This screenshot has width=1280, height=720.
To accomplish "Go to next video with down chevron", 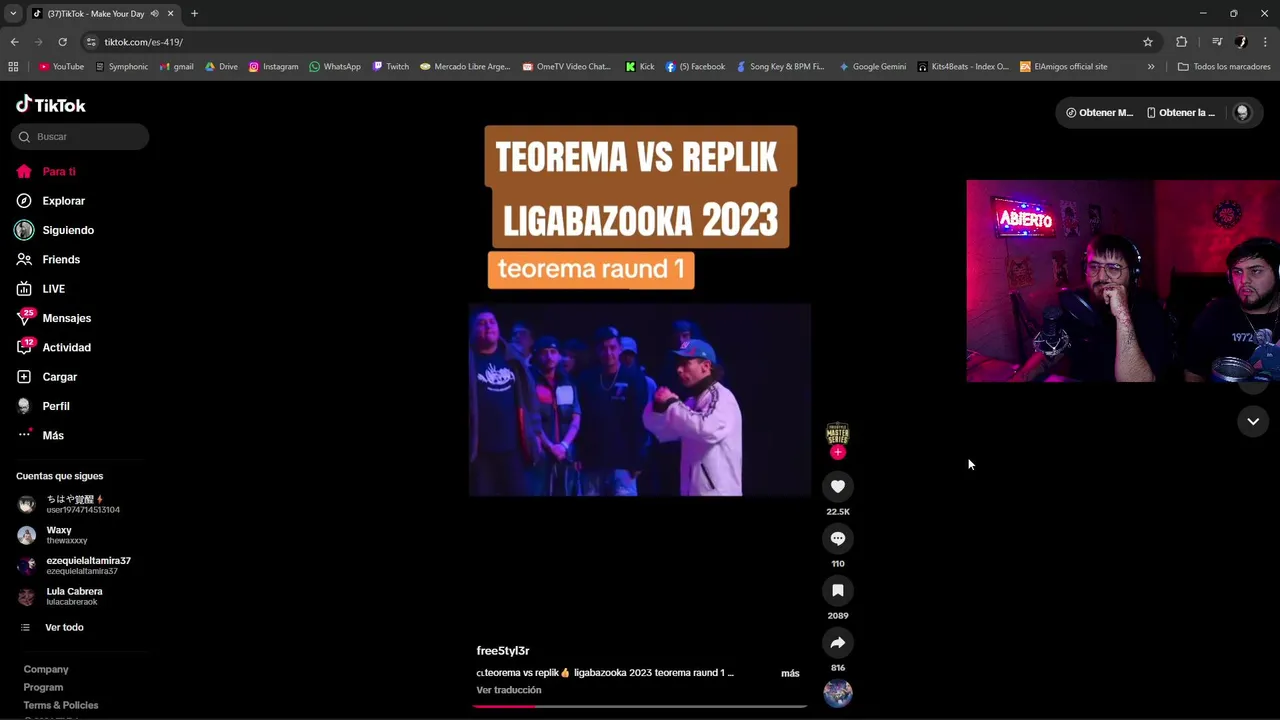I will pos(1253,422).
